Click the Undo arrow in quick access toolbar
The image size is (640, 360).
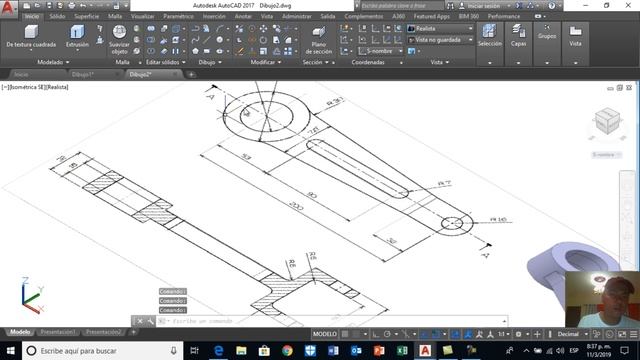tap(83, 6)
